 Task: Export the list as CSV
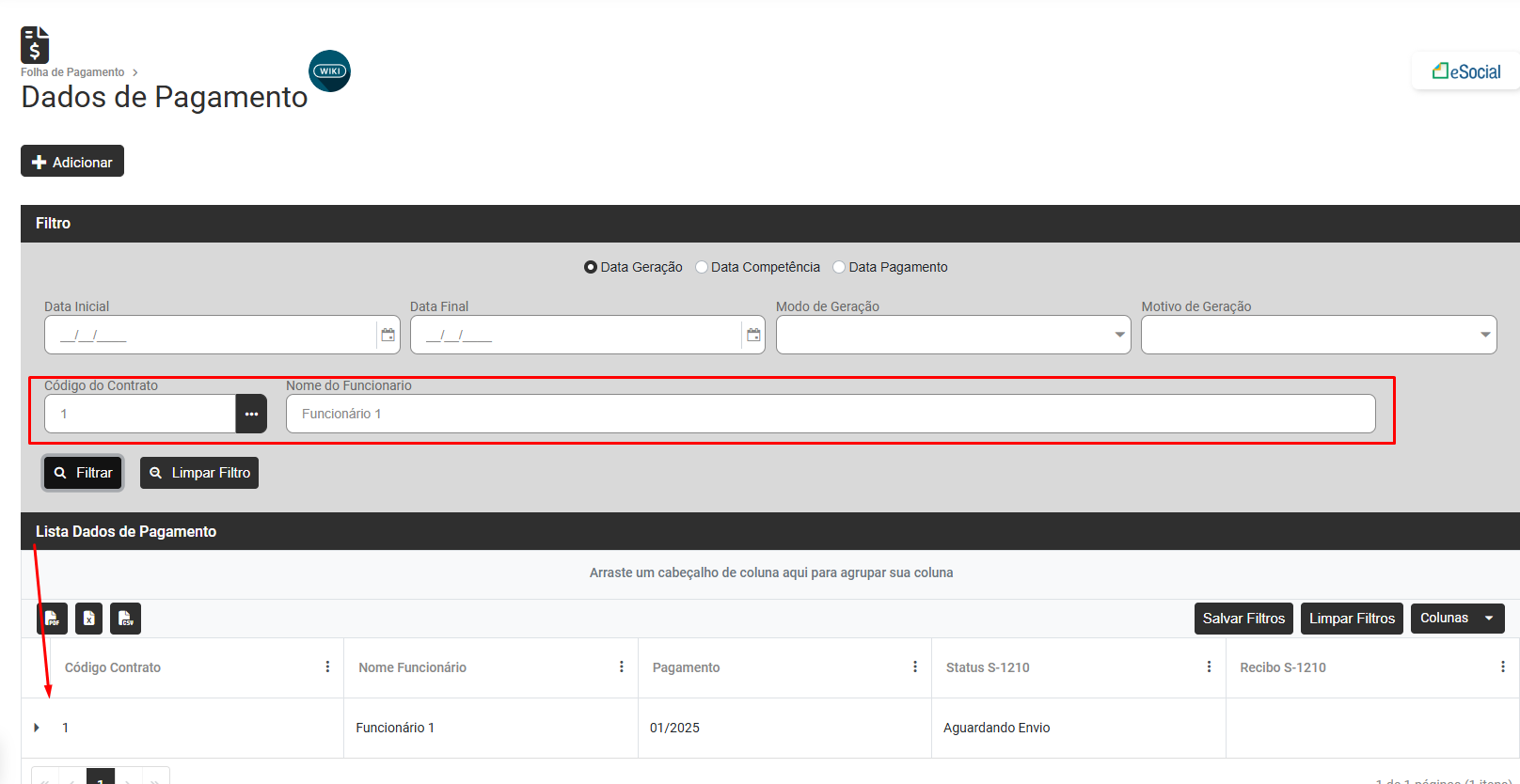coord(125,619)
